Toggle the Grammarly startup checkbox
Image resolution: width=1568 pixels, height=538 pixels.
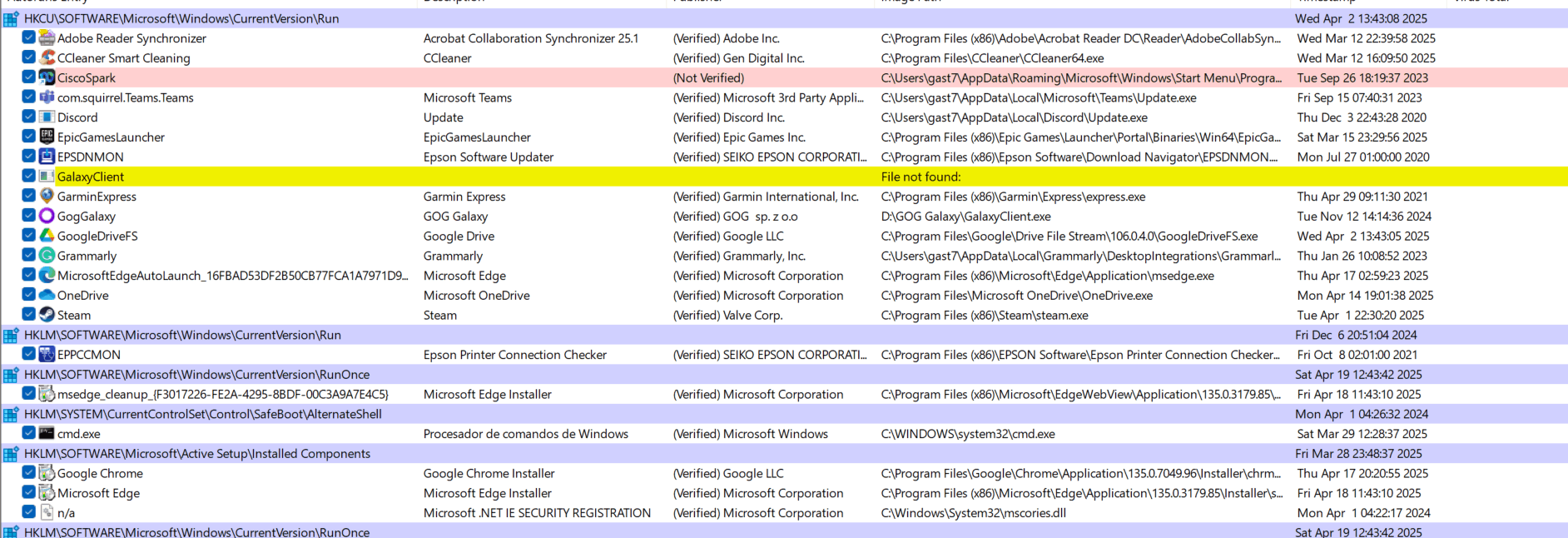(x=29, y=256)
